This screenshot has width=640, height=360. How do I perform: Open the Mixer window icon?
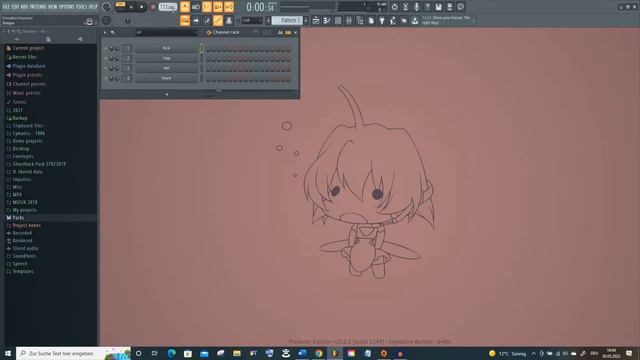click(349, 20)
